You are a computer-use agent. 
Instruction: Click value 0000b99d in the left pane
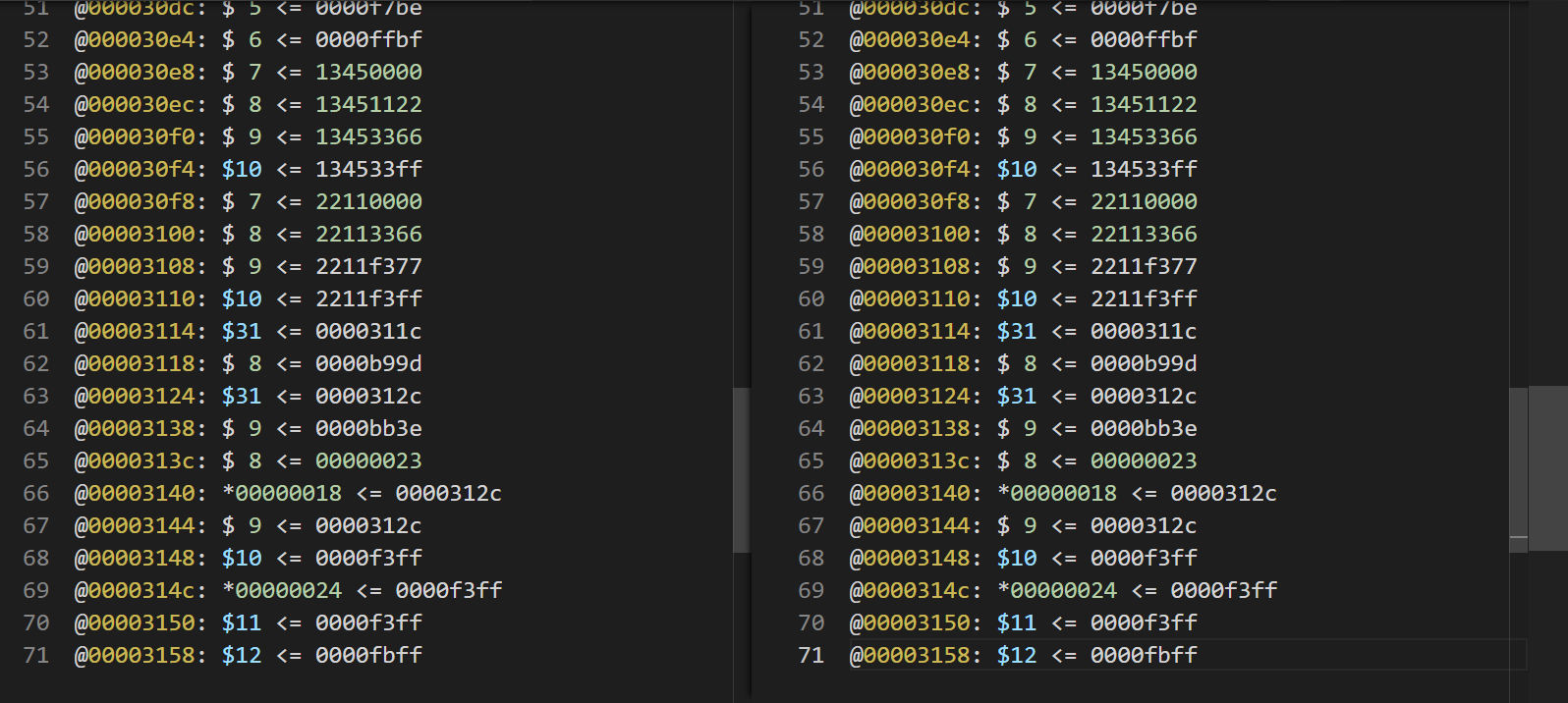pos(368,363)
